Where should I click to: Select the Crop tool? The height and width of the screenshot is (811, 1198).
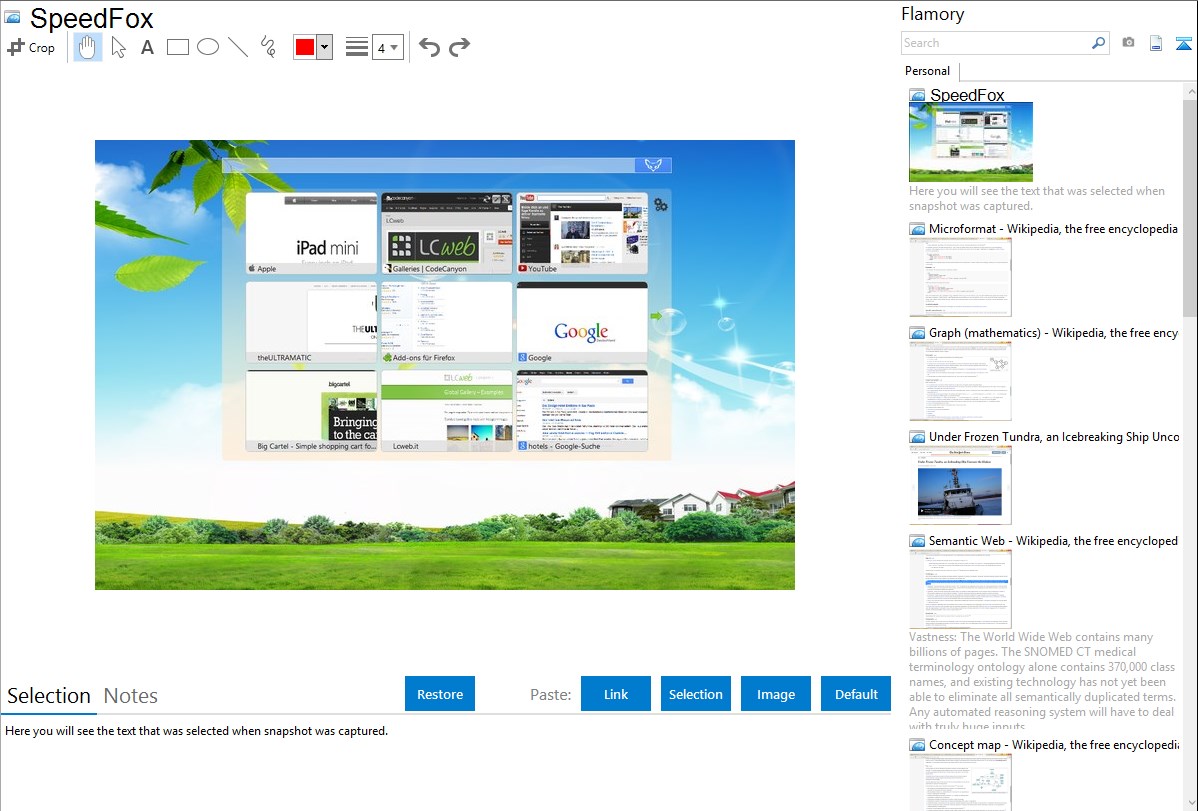pyautogui.click(x=31, y=47)
